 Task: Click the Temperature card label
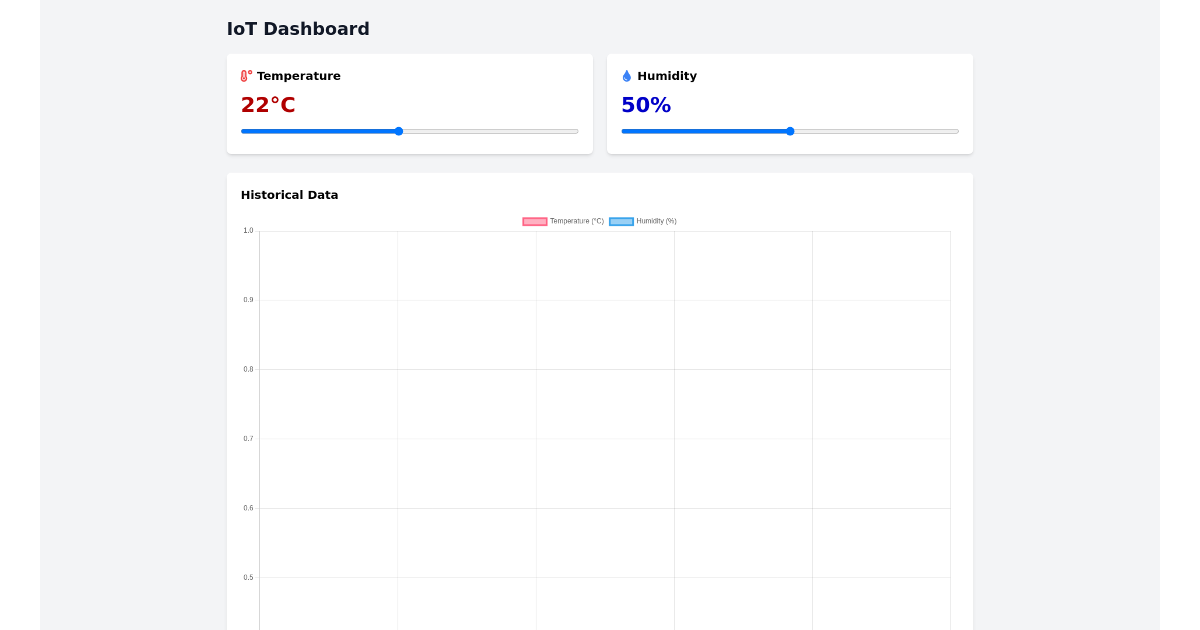299,75
